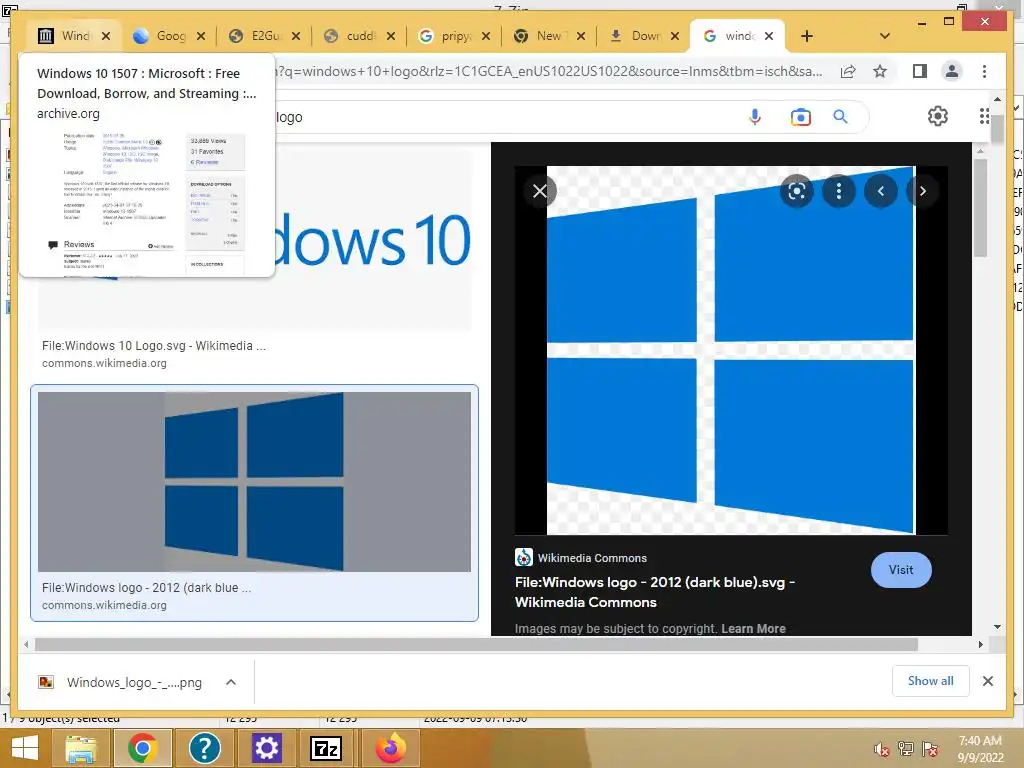Launch Firefox from the taskbar
This screenshot has width=1024, height=768.
tap(391, 748)
